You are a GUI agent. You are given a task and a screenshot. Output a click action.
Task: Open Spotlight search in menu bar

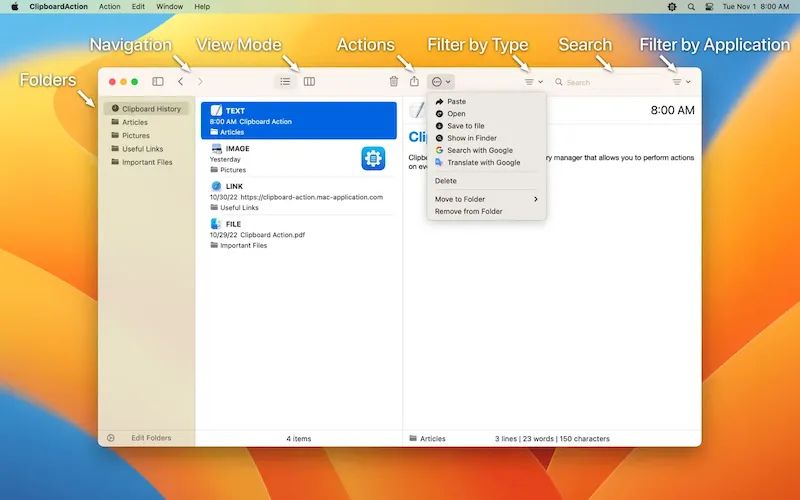coord(691,7)
